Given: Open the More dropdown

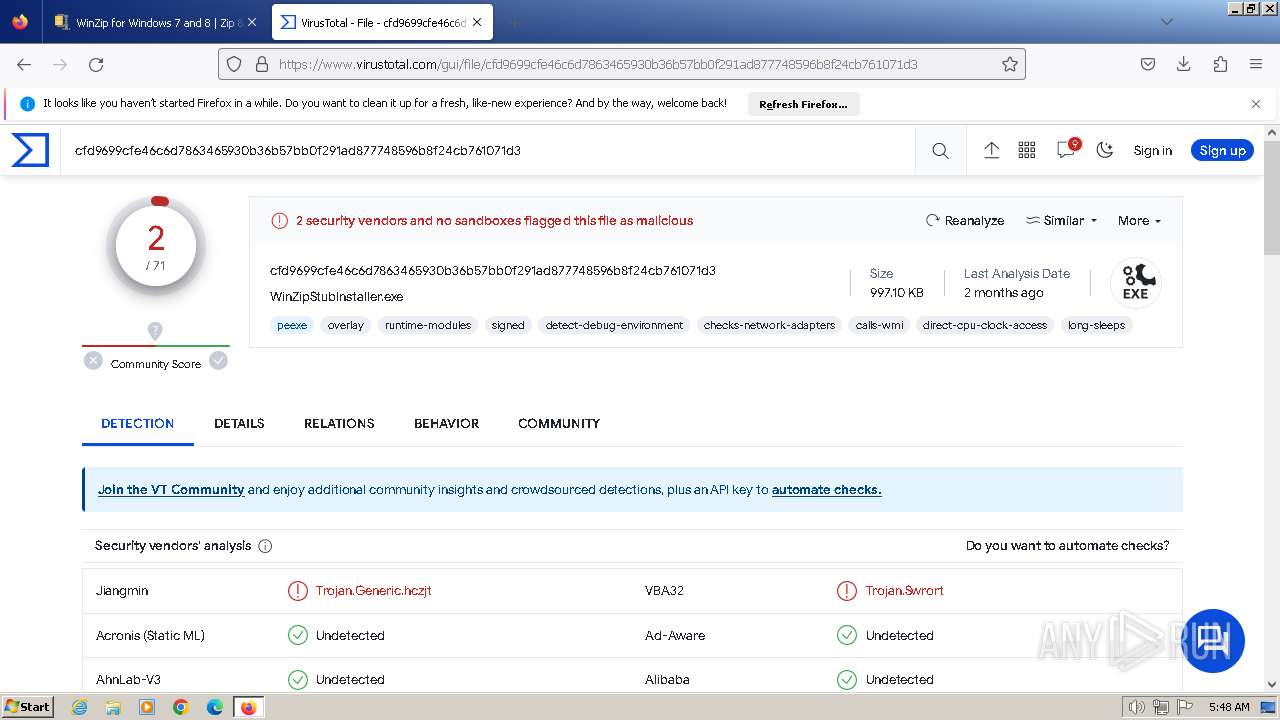Looking at the screenshot, I should click(x=1139, y=221).
